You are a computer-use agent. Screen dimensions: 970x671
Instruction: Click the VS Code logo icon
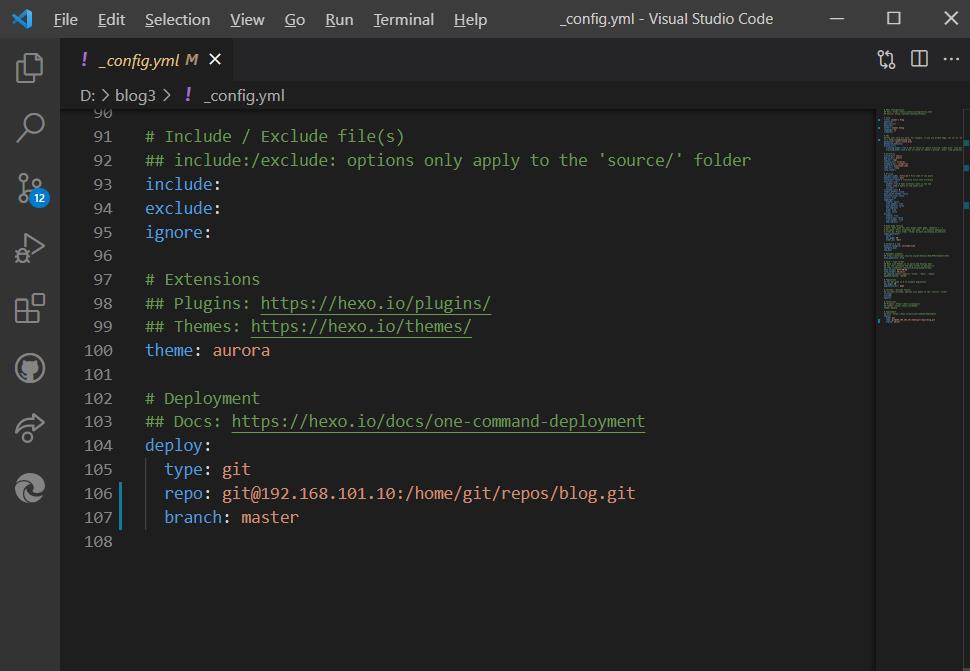coord(22,19)
